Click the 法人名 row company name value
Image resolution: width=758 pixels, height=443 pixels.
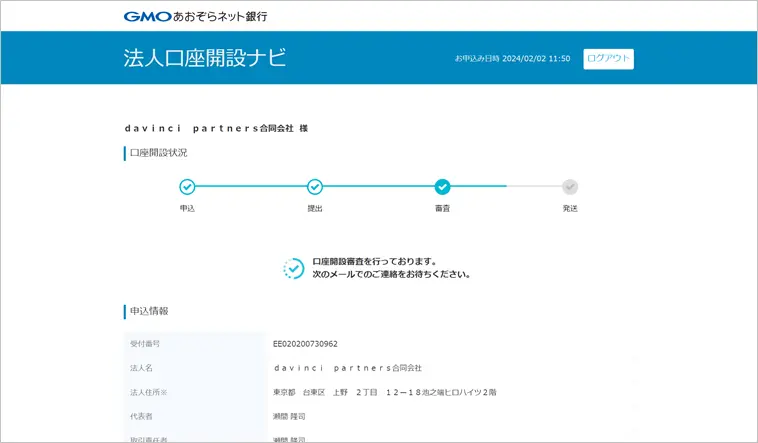347,368
